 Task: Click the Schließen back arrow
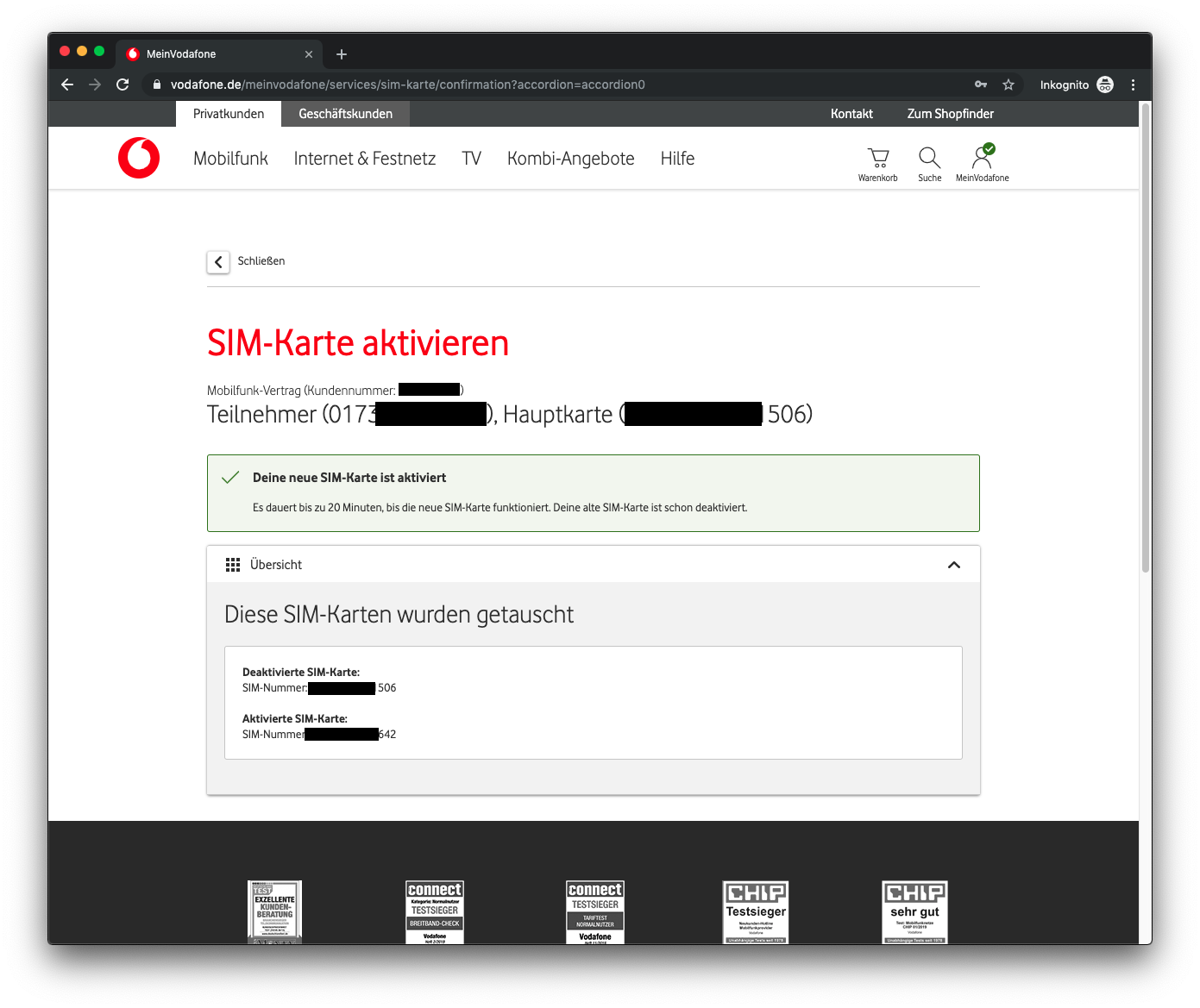(x=218, y=262)
